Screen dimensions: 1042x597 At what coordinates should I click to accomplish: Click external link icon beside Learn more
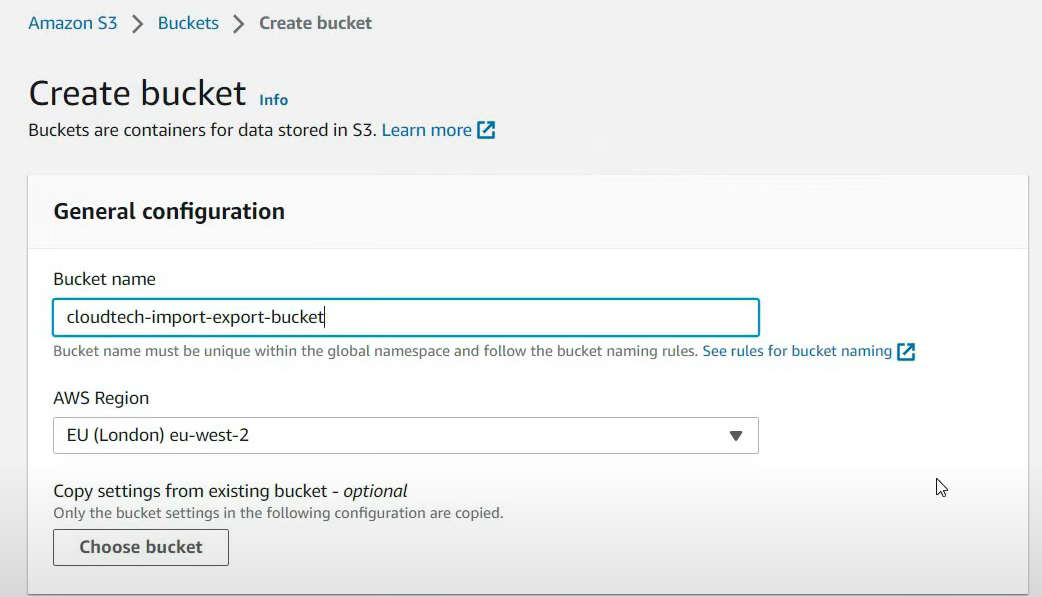(486, 130)
